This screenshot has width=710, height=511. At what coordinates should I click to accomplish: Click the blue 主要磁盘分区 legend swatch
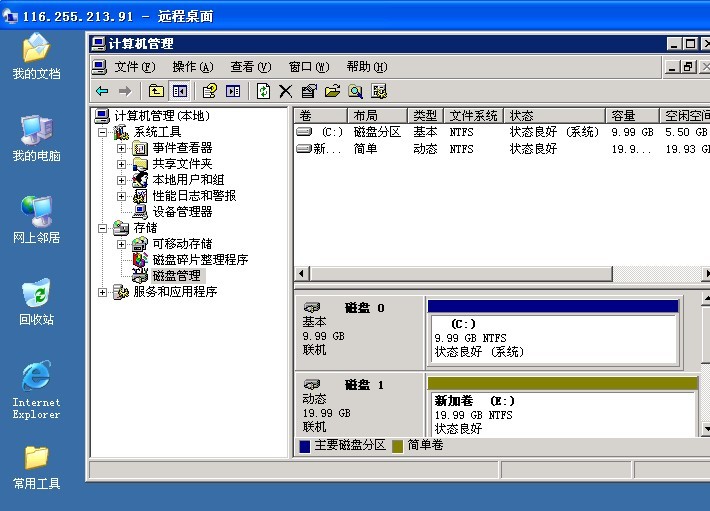[x=305, y=446]
